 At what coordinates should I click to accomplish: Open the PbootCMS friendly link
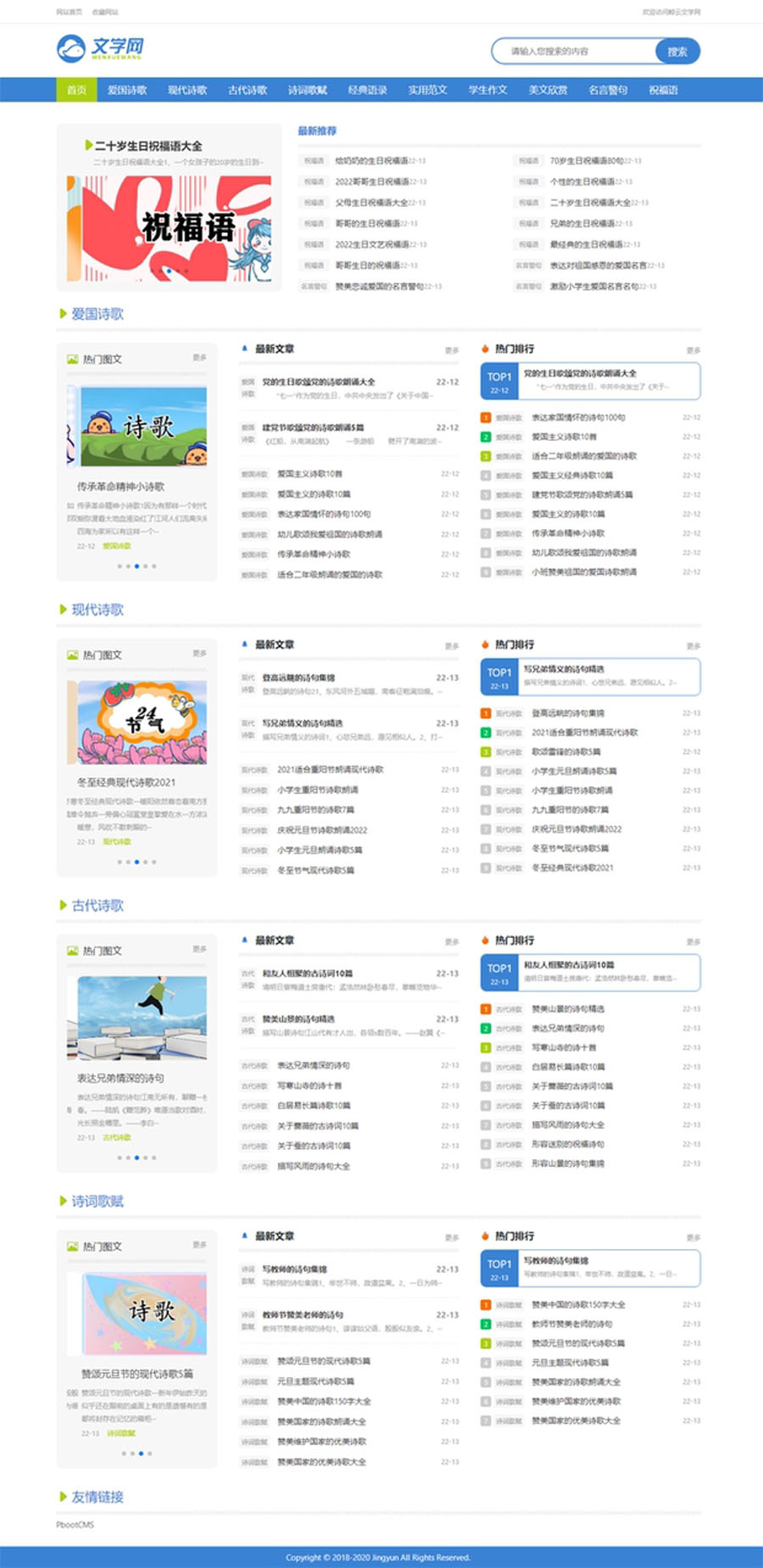pyautogui.click(x=75, y=1525)
